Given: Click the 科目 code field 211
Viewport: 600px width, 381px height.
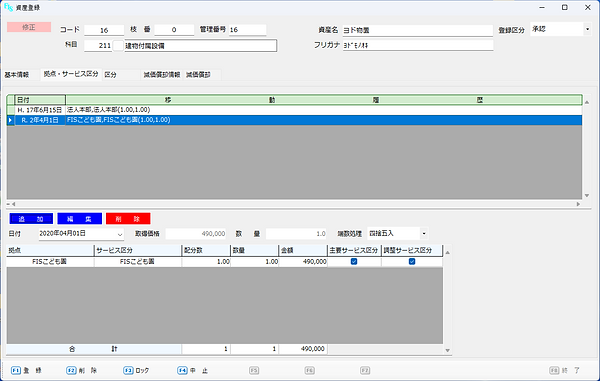Looking at the screenshot, I should tap(98, 46).
